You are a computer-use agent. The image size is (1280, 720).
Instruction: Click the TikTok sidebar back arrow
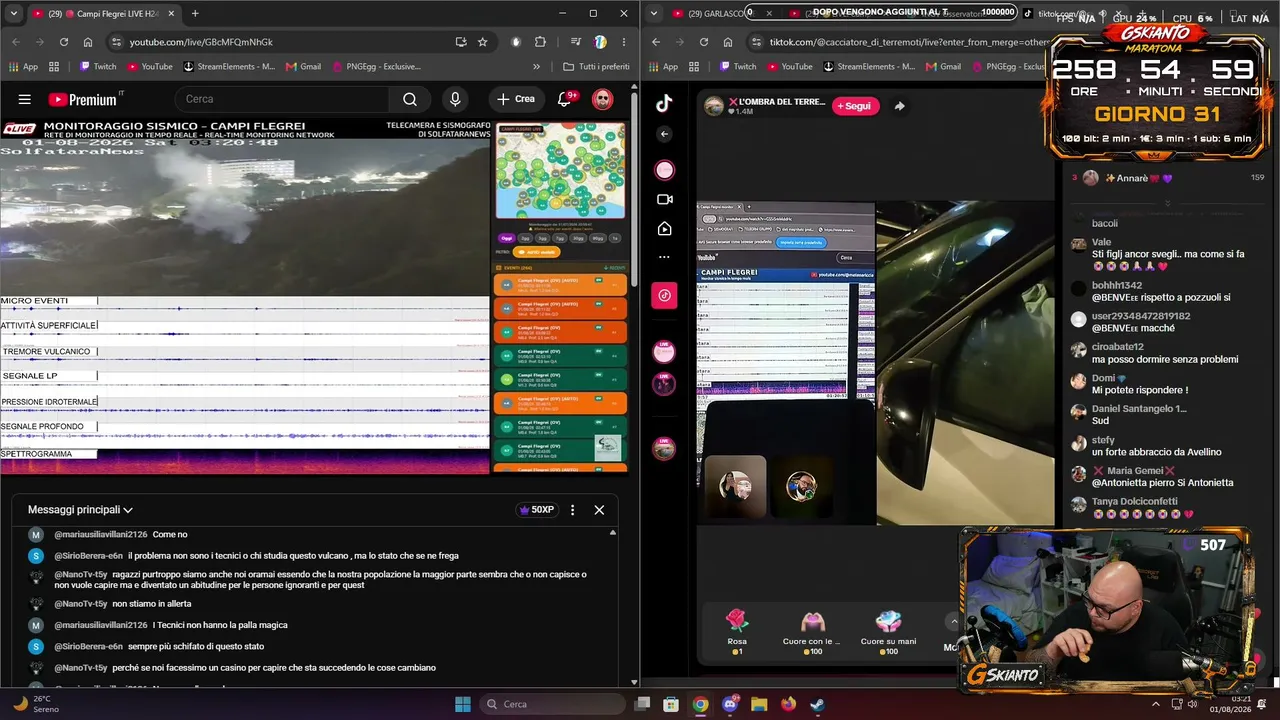664,134
